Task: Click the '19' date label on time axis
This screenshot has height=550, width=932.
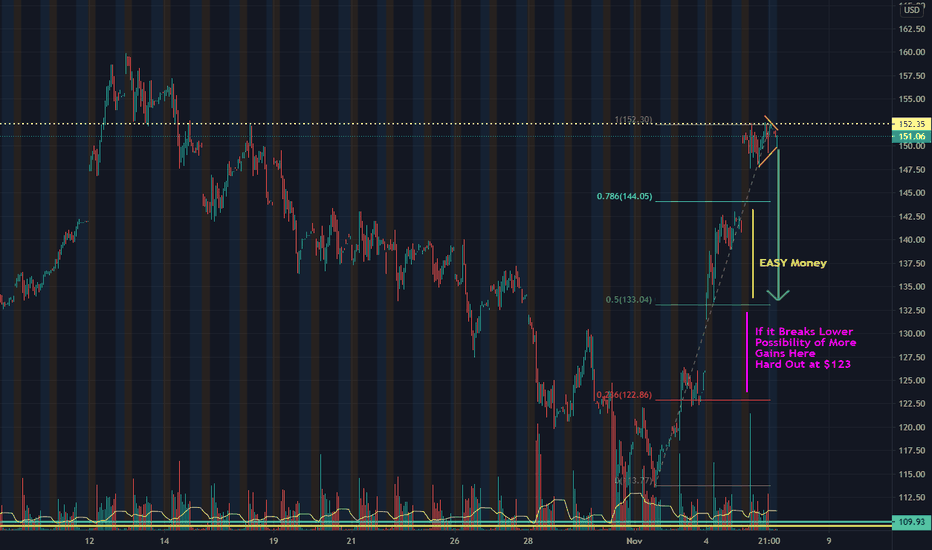Action: [273, 541]
